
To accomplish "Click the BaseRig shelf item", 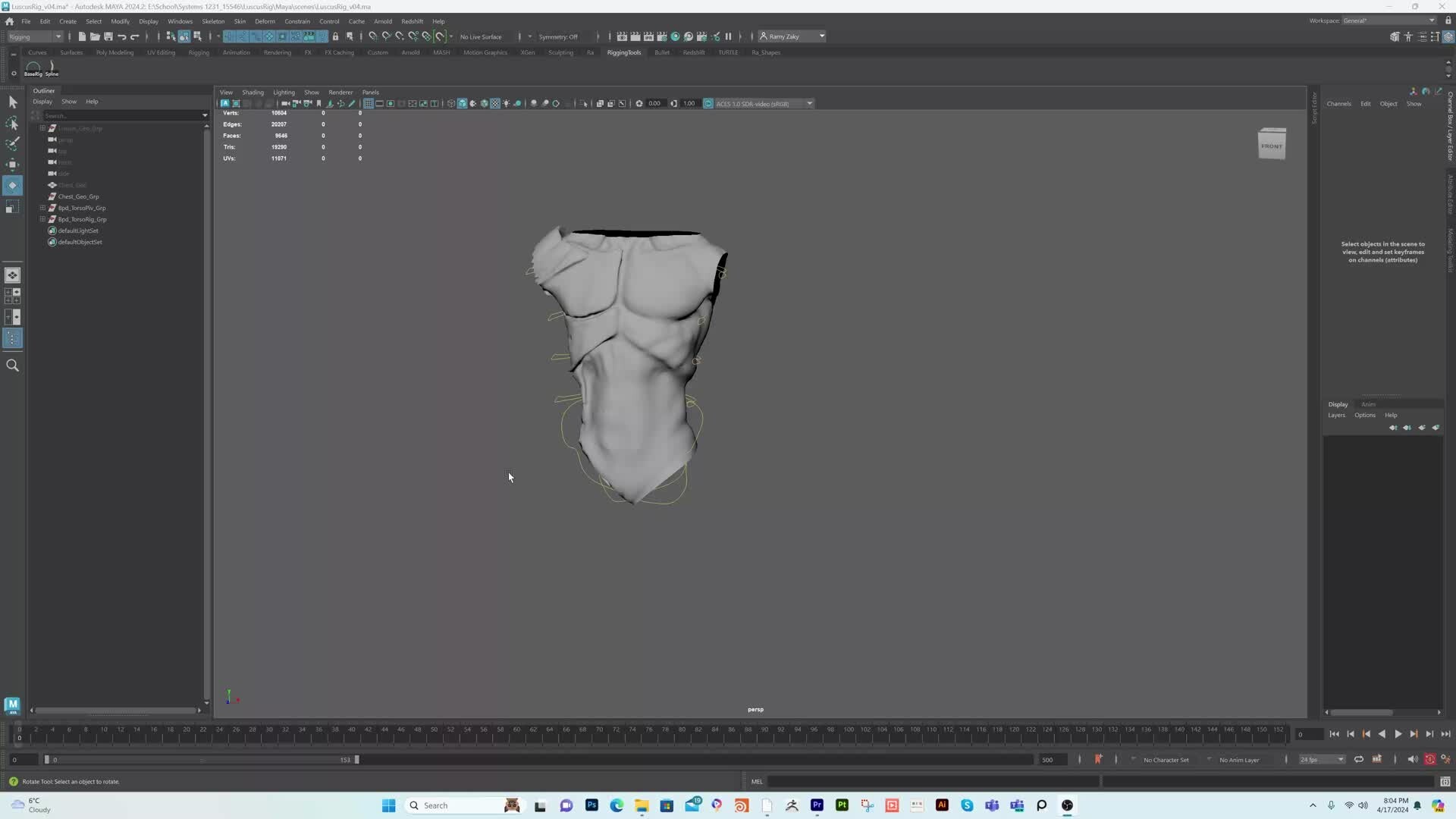I will tap(33, 68).
